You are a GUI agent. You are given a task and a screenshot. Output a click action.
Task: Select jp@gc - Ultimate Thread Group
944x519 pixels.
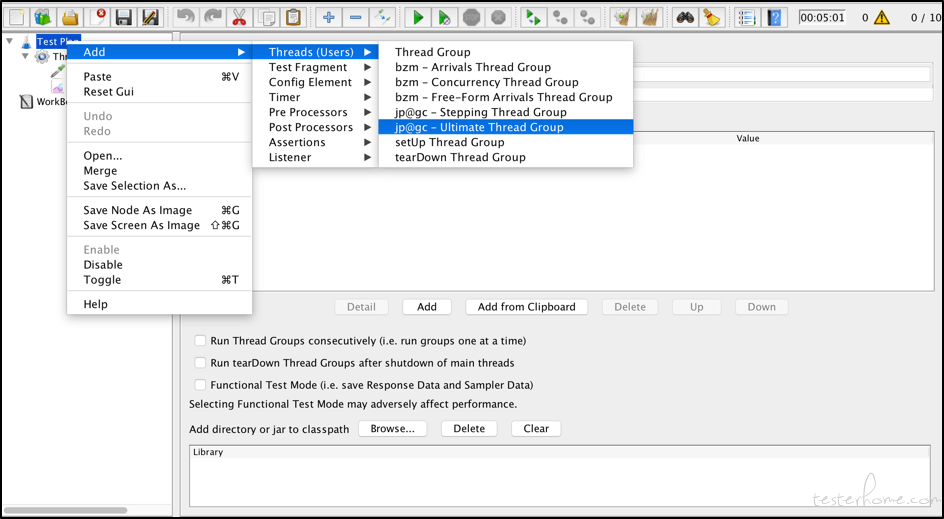point(479,127)
